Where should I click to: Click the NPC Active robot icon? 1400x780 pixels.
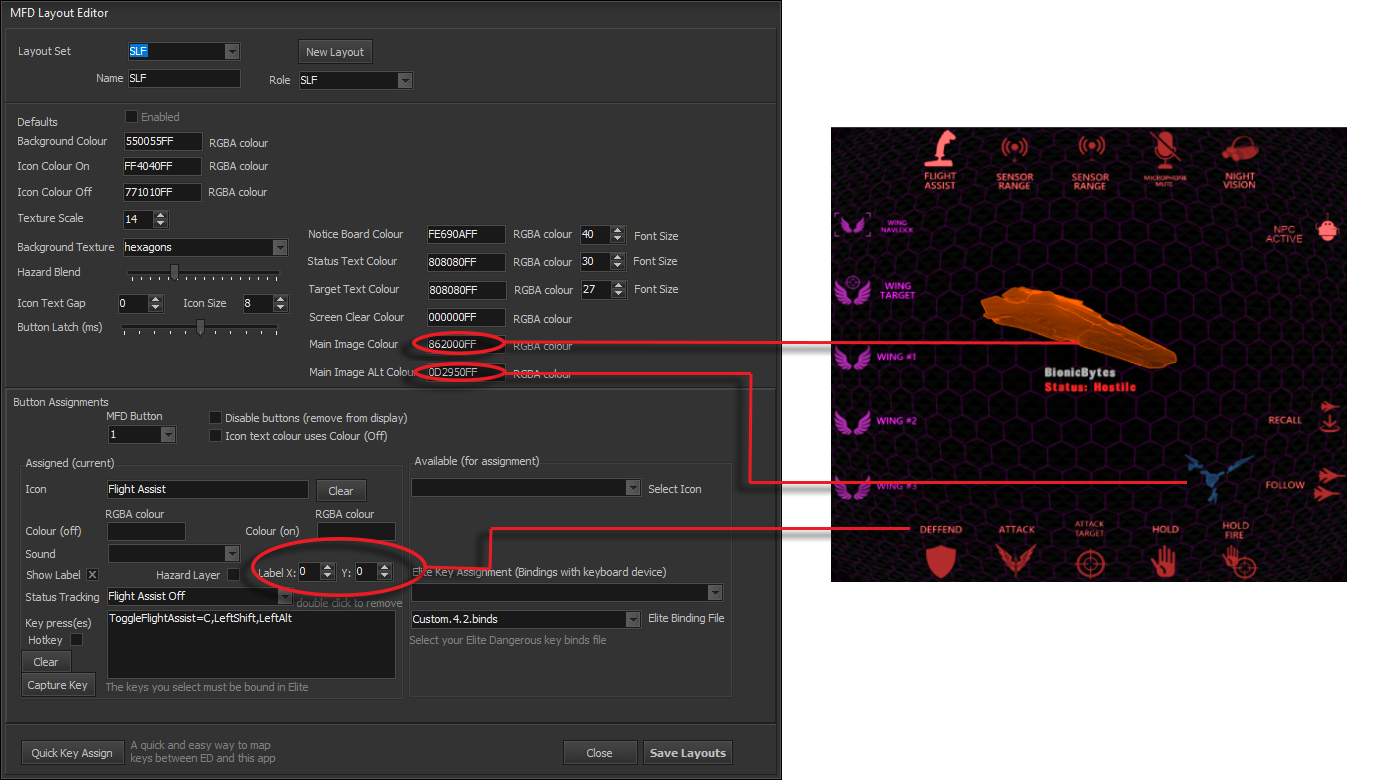pyautogui.click(x=1327, y=230)
